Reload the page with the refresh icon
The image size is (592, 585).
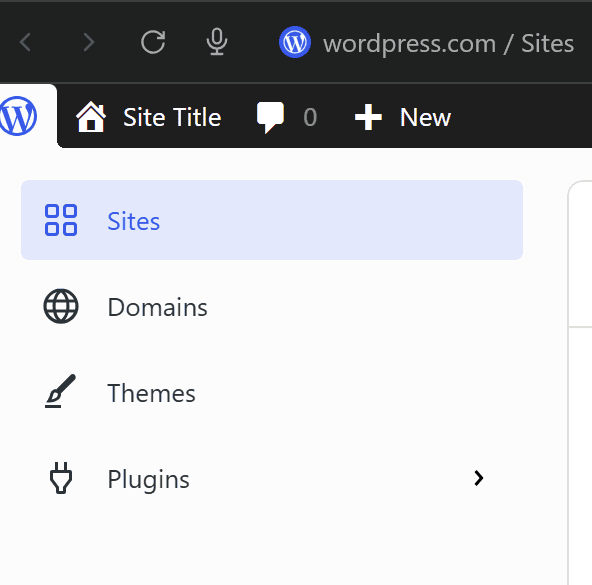point(153,42)
